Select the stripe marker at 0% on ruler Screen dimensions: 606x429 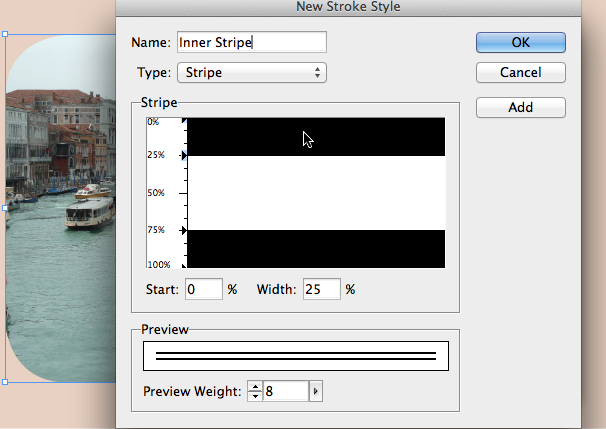(184, 121)
